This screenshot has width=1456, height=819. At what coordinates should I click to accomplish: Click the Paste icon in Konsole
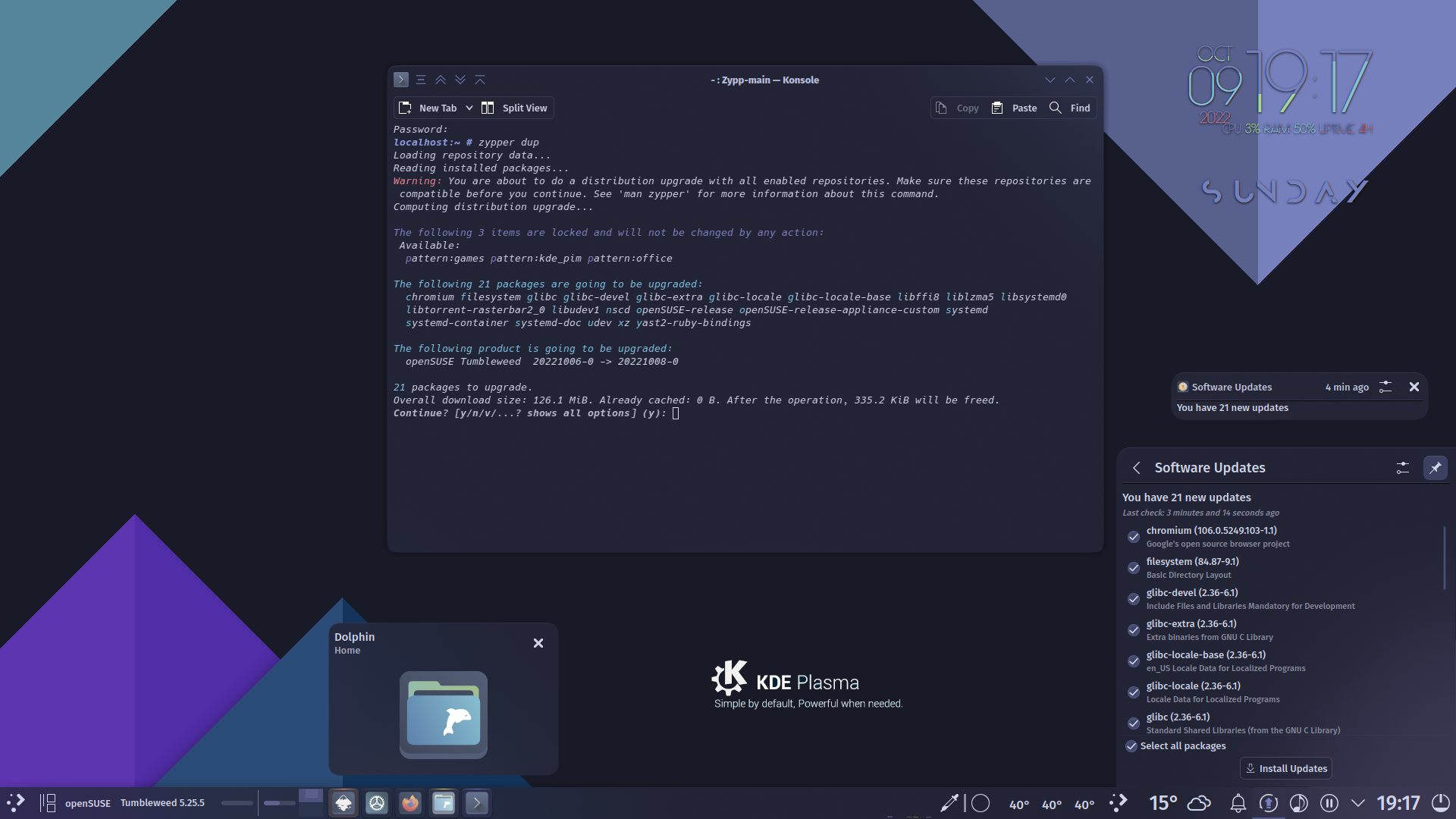pos(996,108)
